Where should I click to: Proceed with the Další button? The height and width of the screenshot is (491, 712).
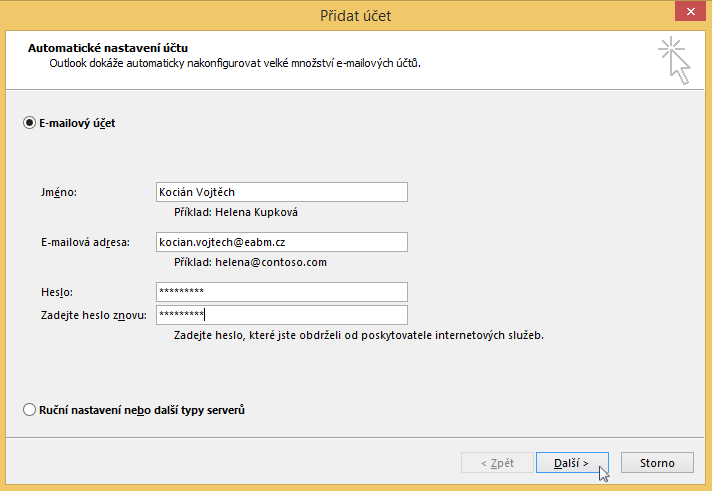pyautogui.click(x=572, y=463)
